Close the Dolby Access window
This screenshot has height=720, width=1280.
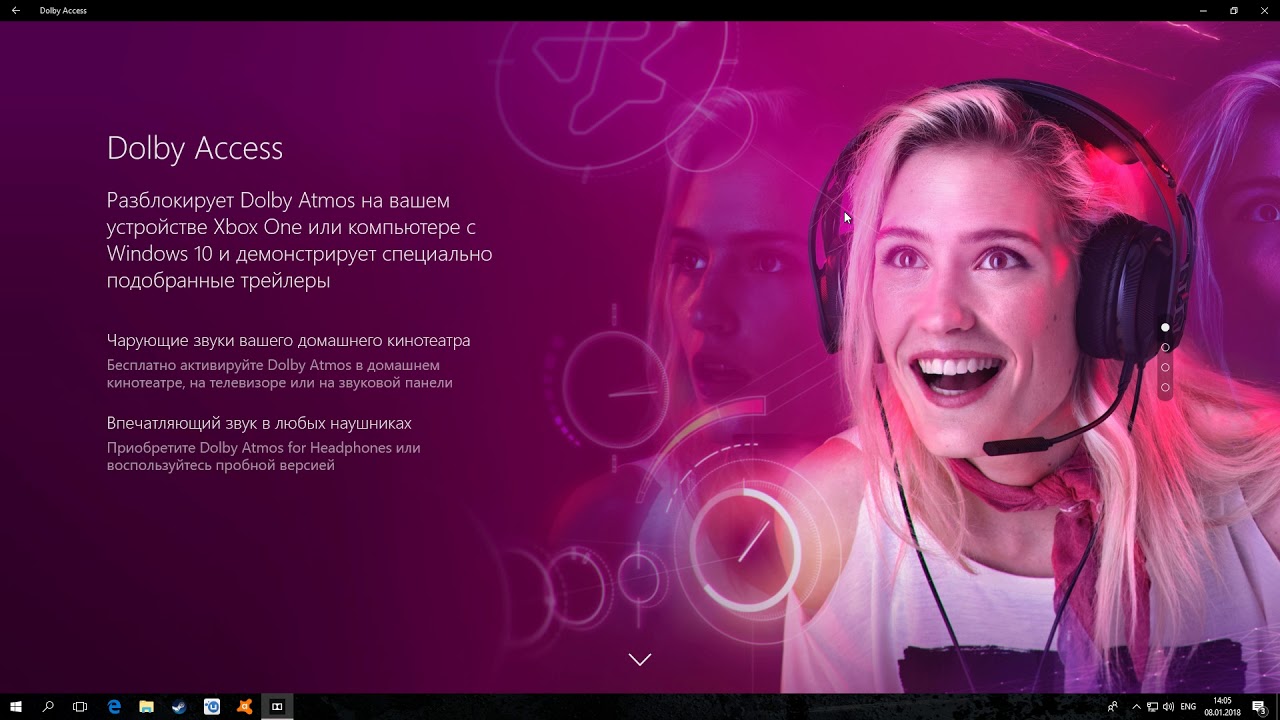tap(1264, 10)
